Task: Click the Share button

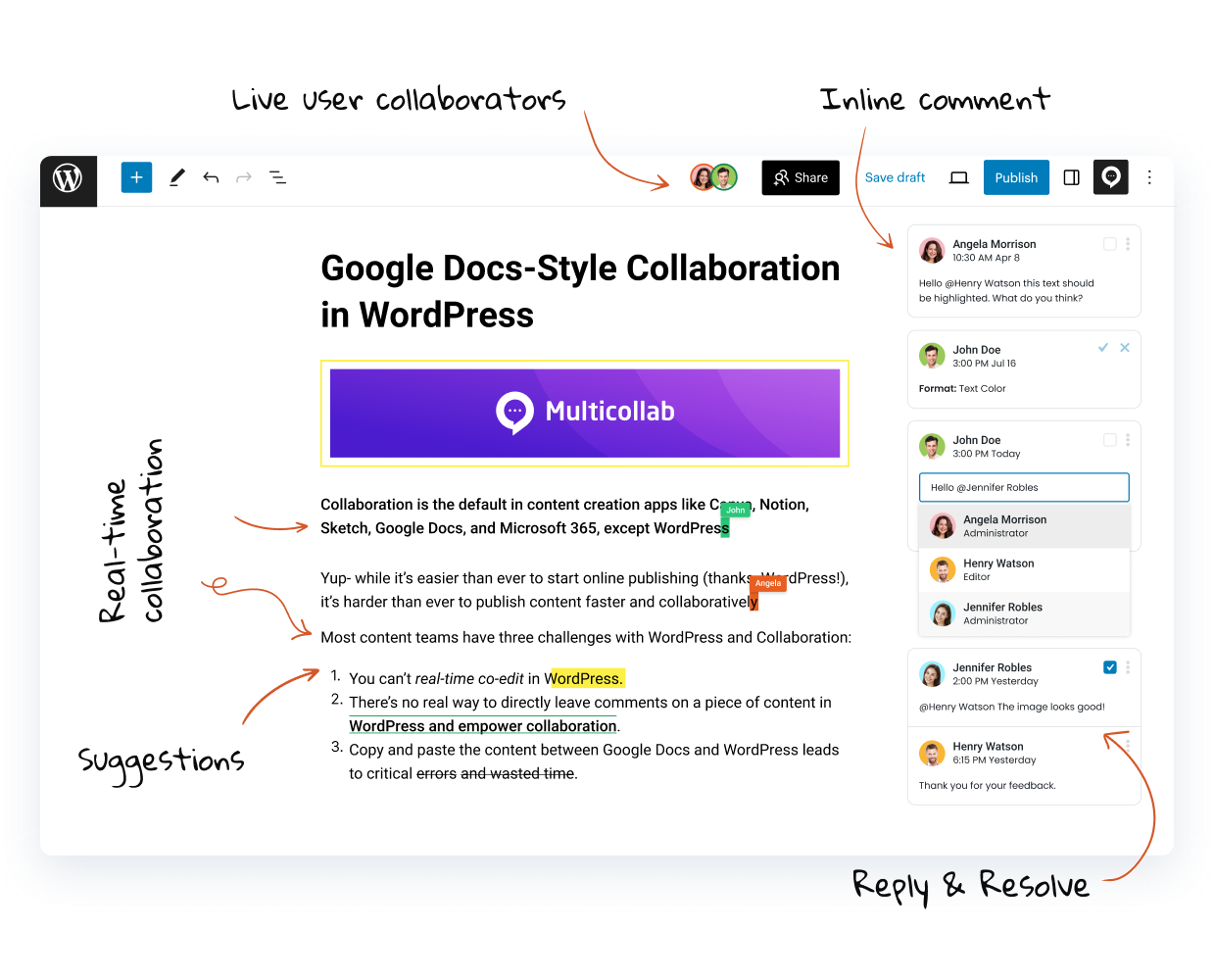Action: tap(801, 177)
